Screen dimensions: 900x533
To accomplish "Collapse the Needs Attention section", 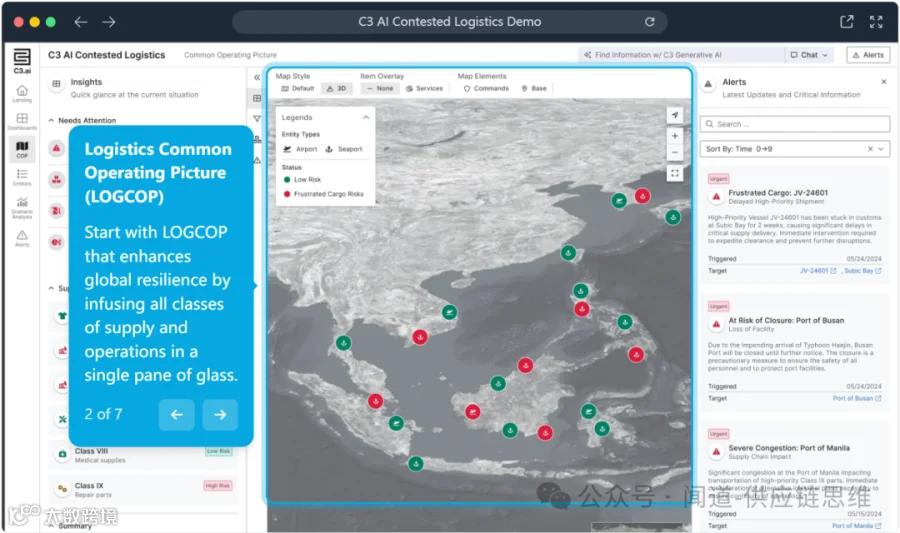I will [51, 120].
